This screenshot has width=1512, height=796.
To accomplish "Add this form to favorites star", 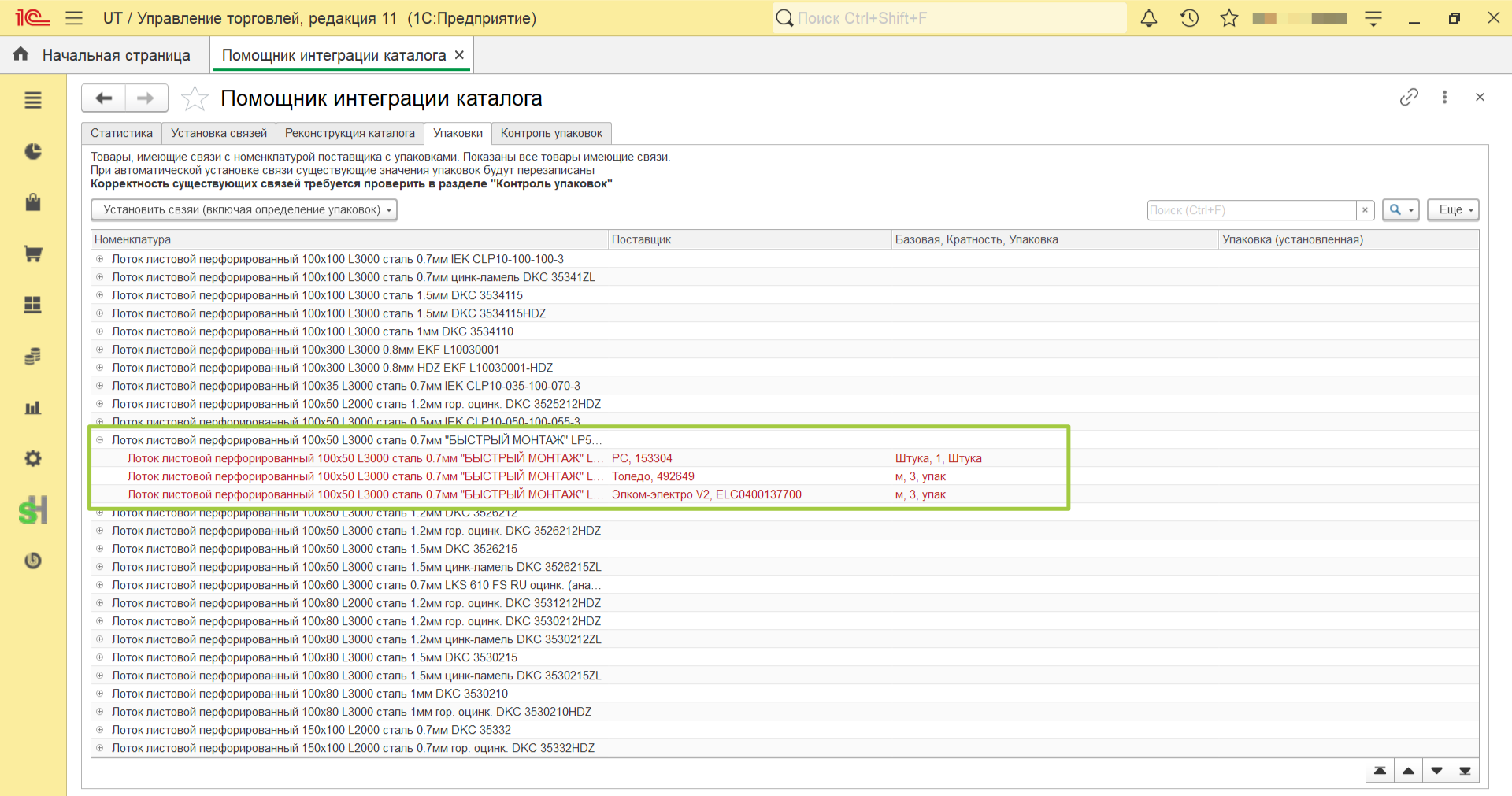I will [x=195, y=98].
